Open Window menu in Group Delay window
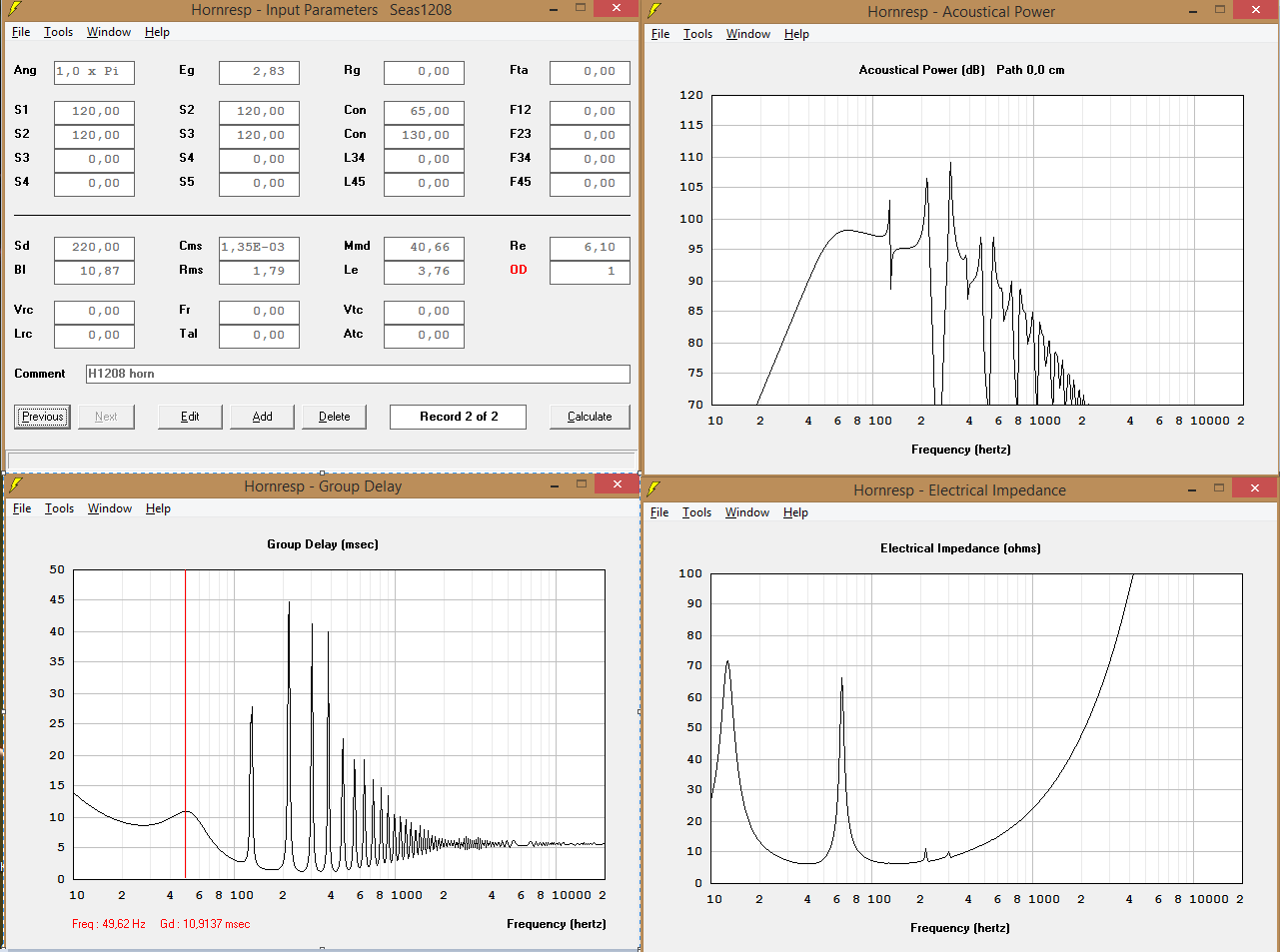The image size is (1280, 952). tap(110, 508)
